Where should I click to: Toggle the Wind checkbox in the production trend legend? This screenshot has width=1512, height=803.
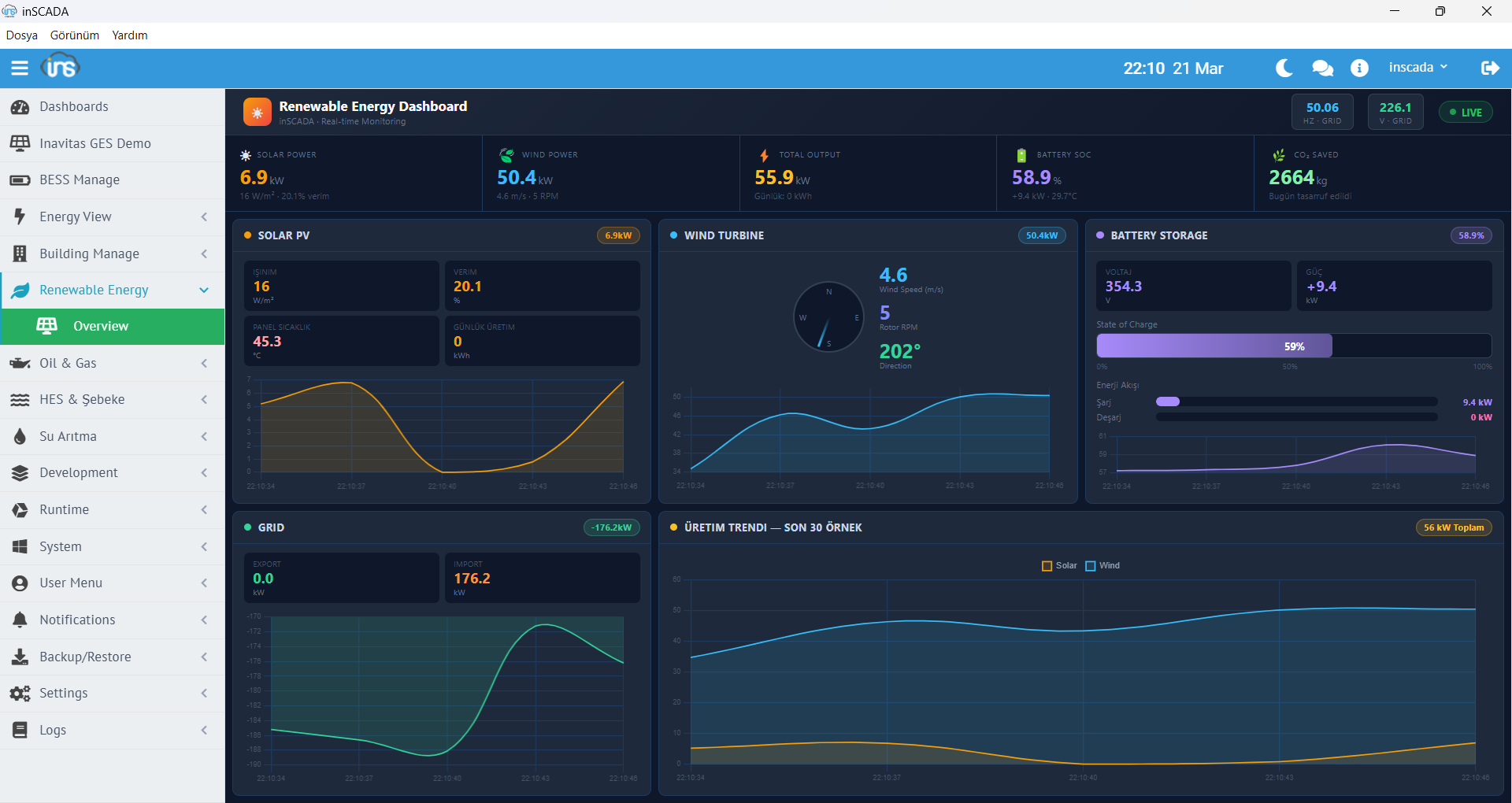coord(1090,565)
